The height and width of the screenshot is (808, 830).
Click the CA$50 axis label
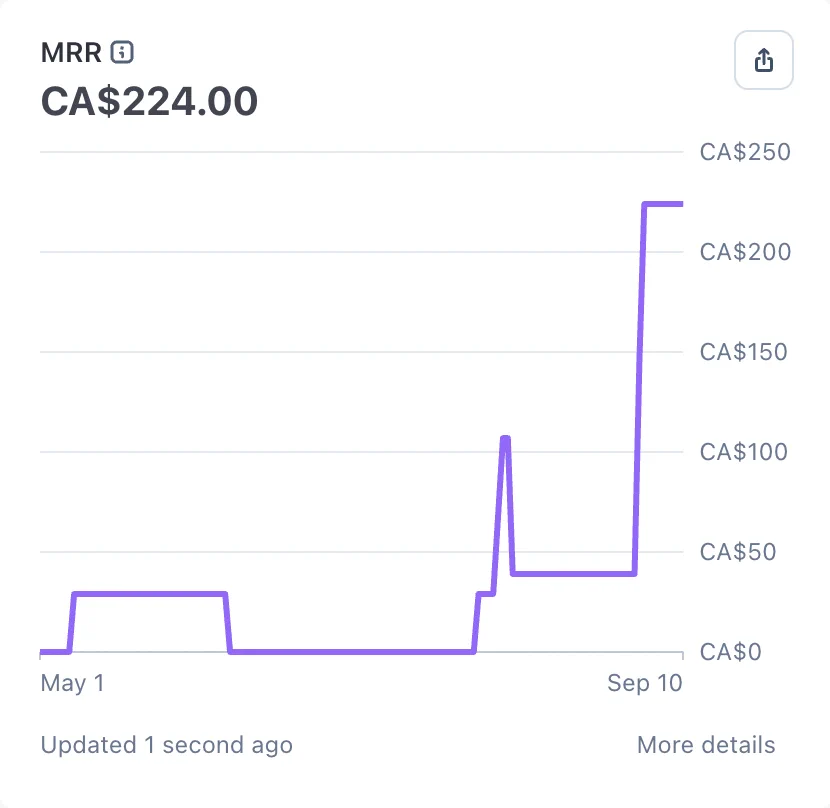(x=738, y=552)
